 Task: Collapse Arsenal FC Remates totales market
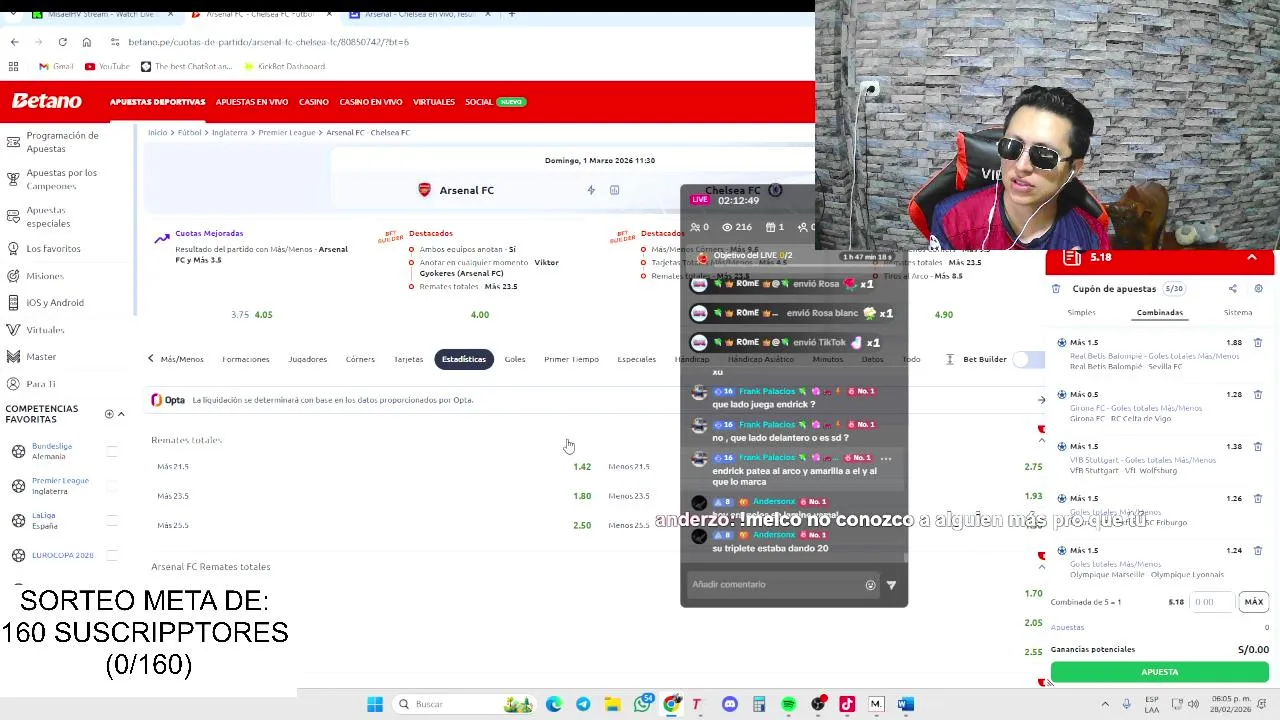1041,567
